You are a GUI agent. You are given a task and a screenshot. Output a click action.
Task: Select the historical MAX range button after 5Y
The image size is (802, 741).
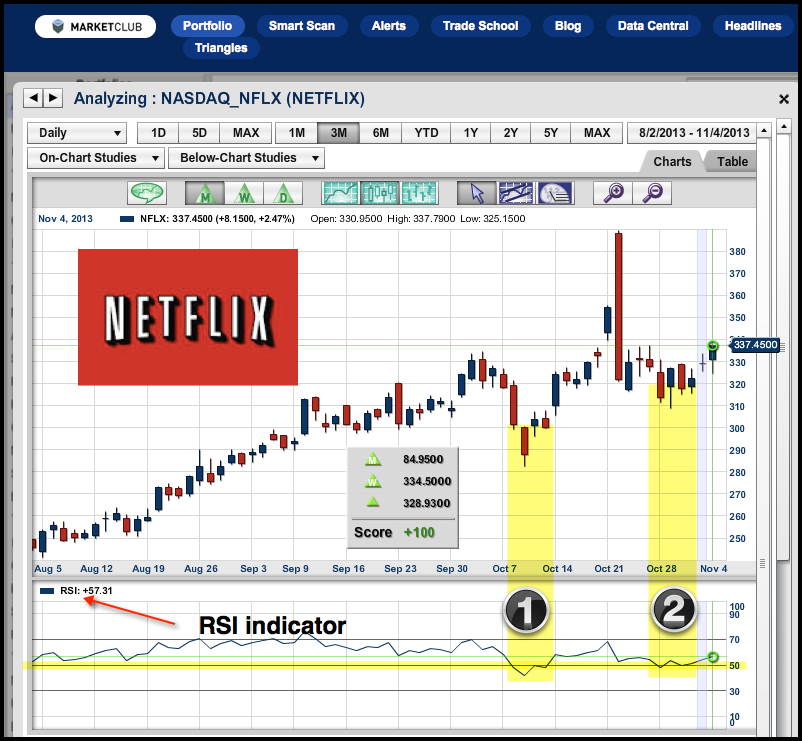click(597, 133)
